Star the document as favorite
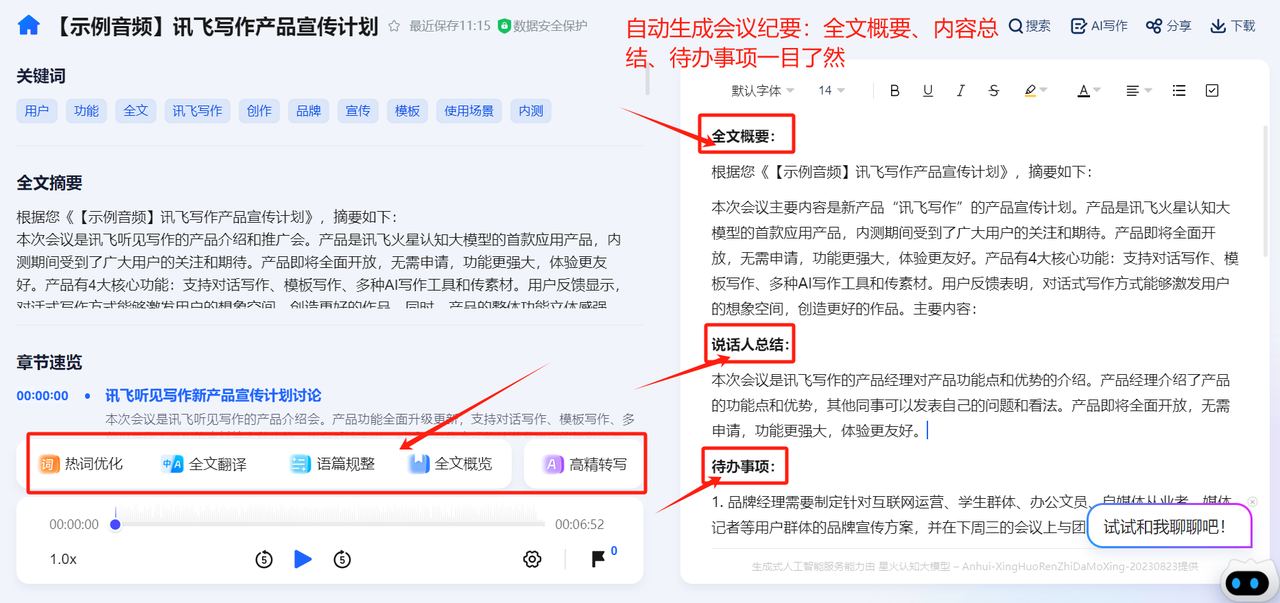The image size is (1280, 603). coord(394,26)
